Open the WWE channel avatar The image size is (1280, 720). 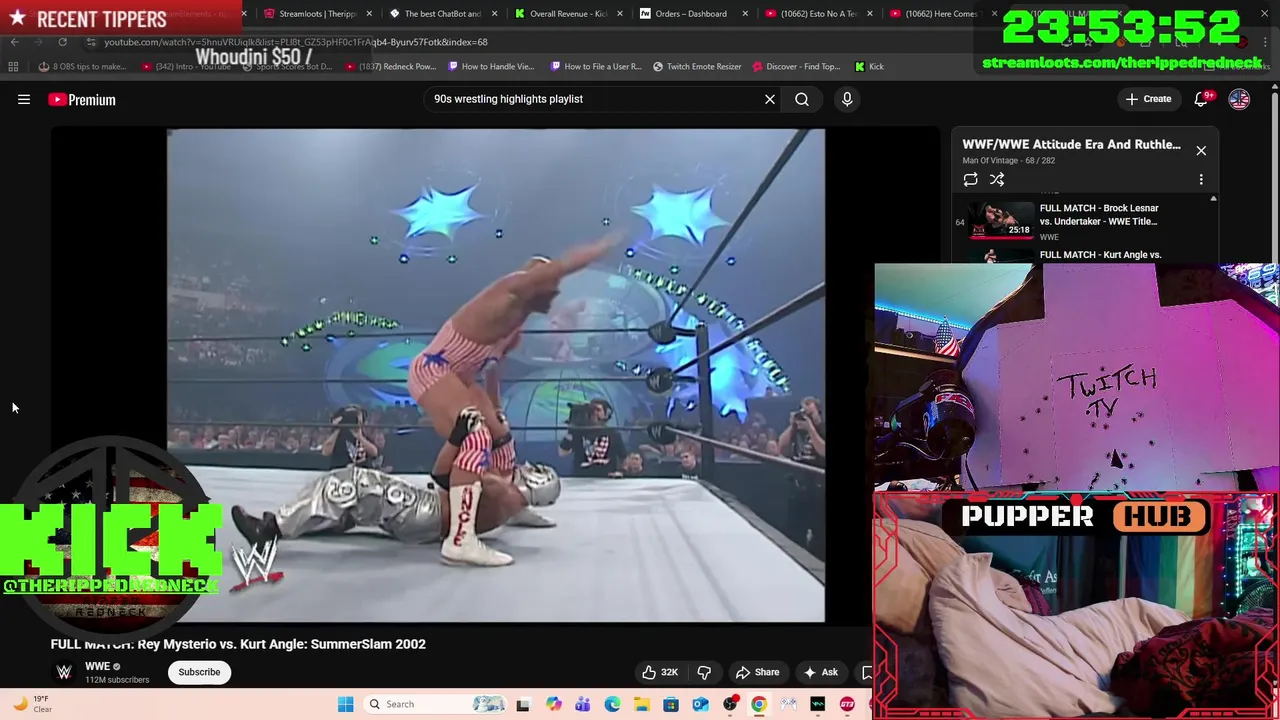64,672
